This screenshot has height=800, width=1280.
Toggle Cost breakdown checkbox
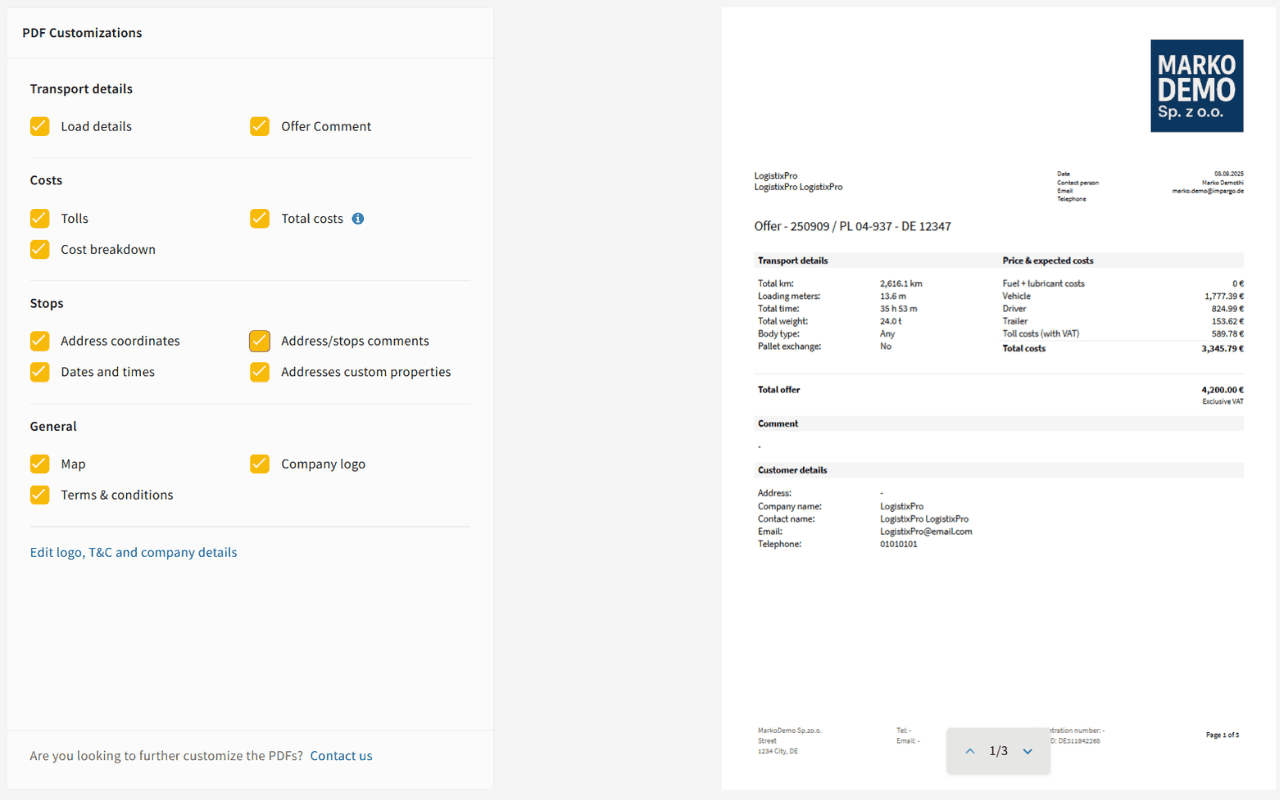point(40,249)
